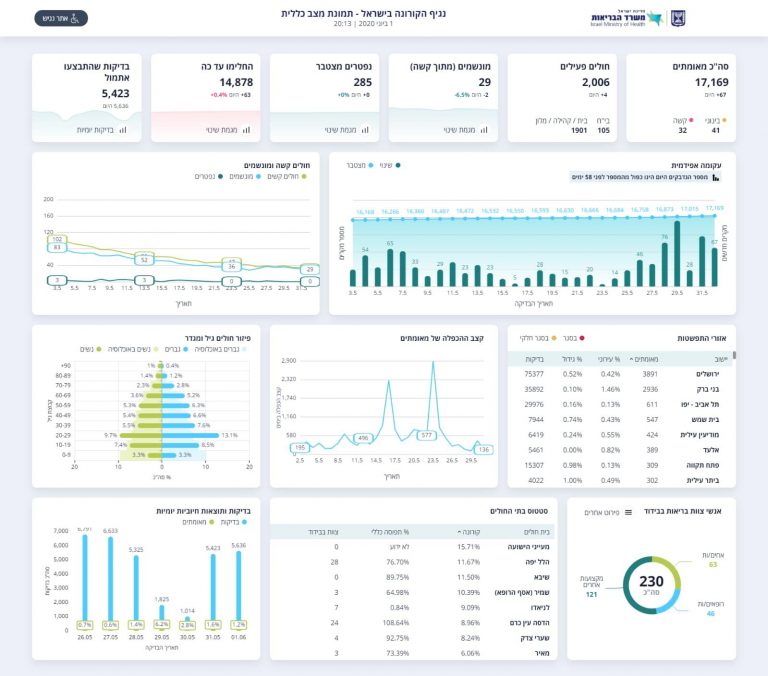Screen dimensions: 768x676
Task: Click the chart icon in epidemic curve note
Action: click(x=716, y=178)
